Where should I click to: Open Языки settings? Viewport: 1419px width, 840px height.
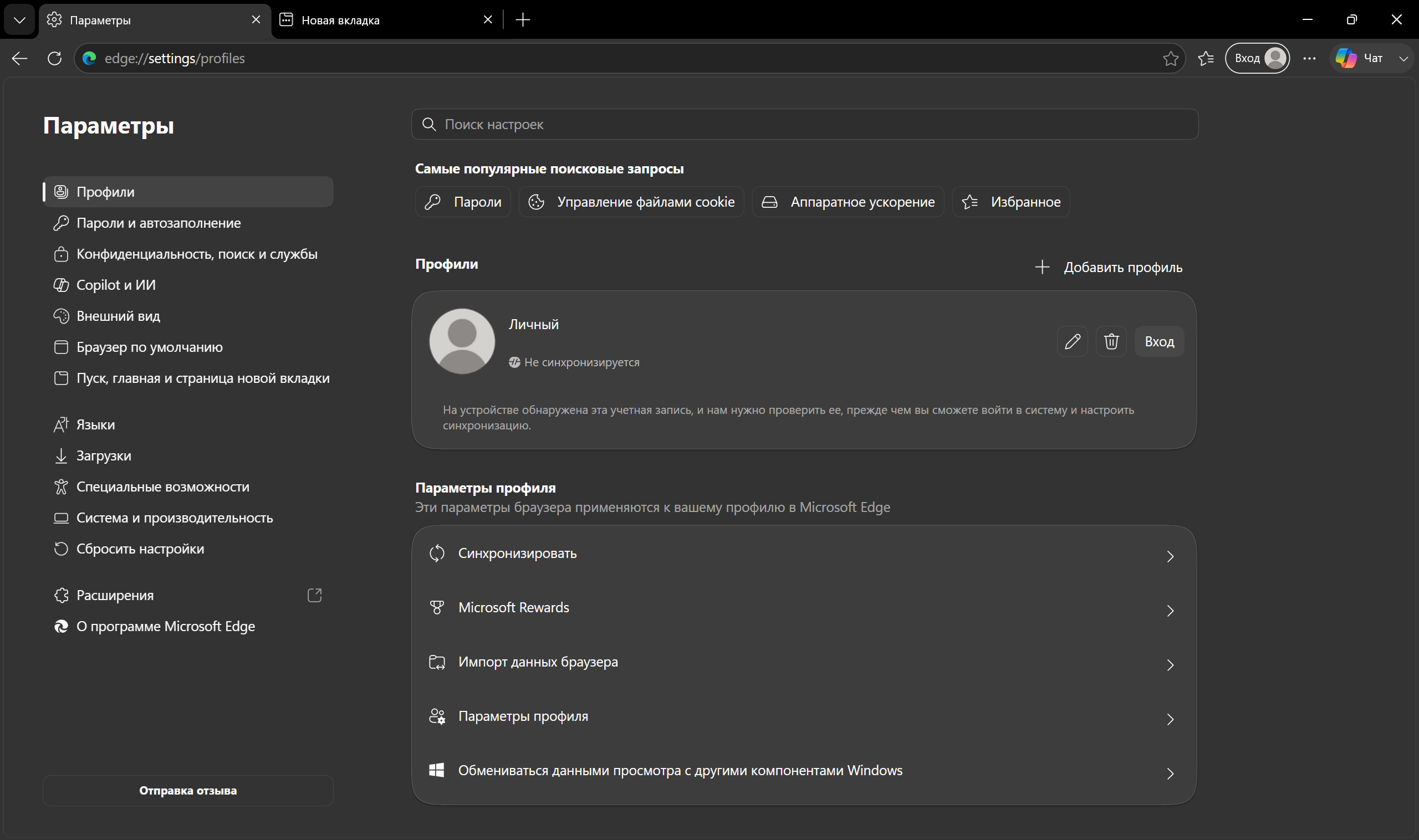click(x=188, y=424)
